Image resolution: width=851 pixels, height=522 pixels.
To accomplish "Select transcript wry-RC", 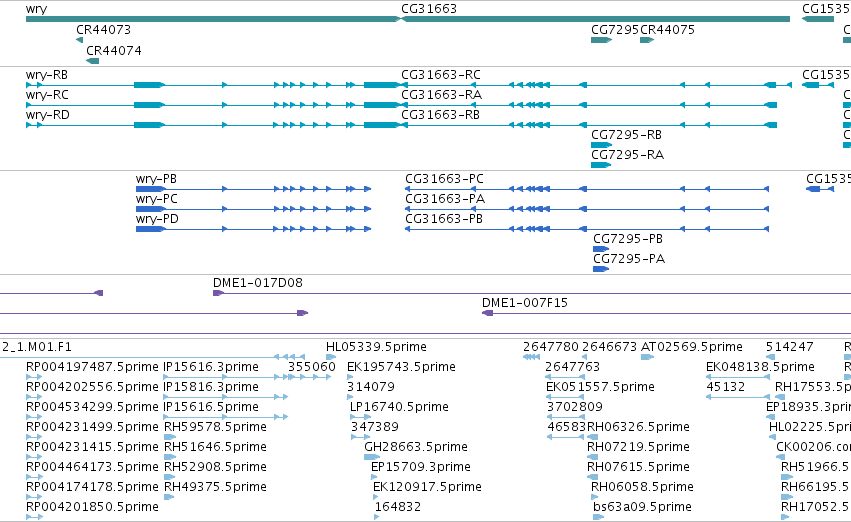I will pos(47,95).
